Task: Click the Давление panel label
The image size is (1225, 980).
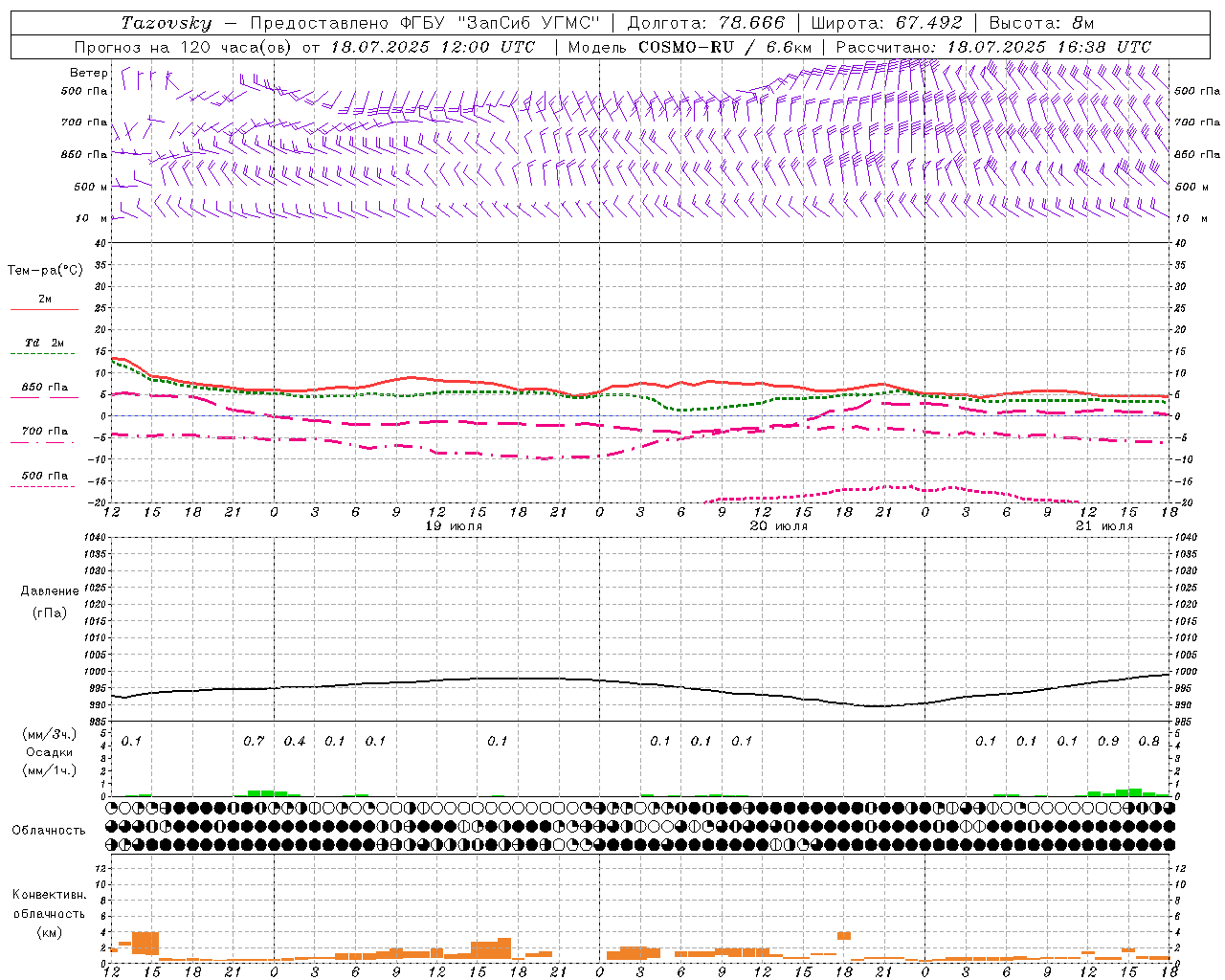Action: point(50,591)
